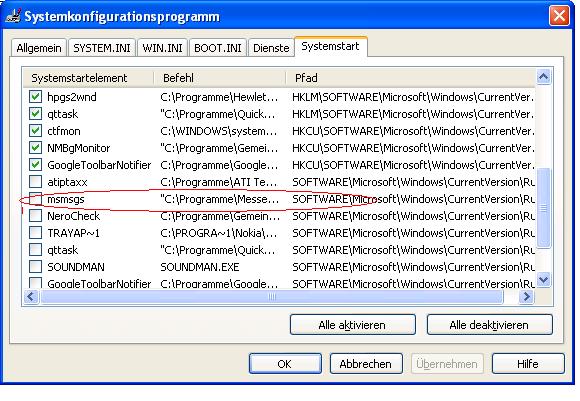The width and height of the screenshot is (580, 401).
Task: Click the Abbrechen button
Action: [366, 364]
